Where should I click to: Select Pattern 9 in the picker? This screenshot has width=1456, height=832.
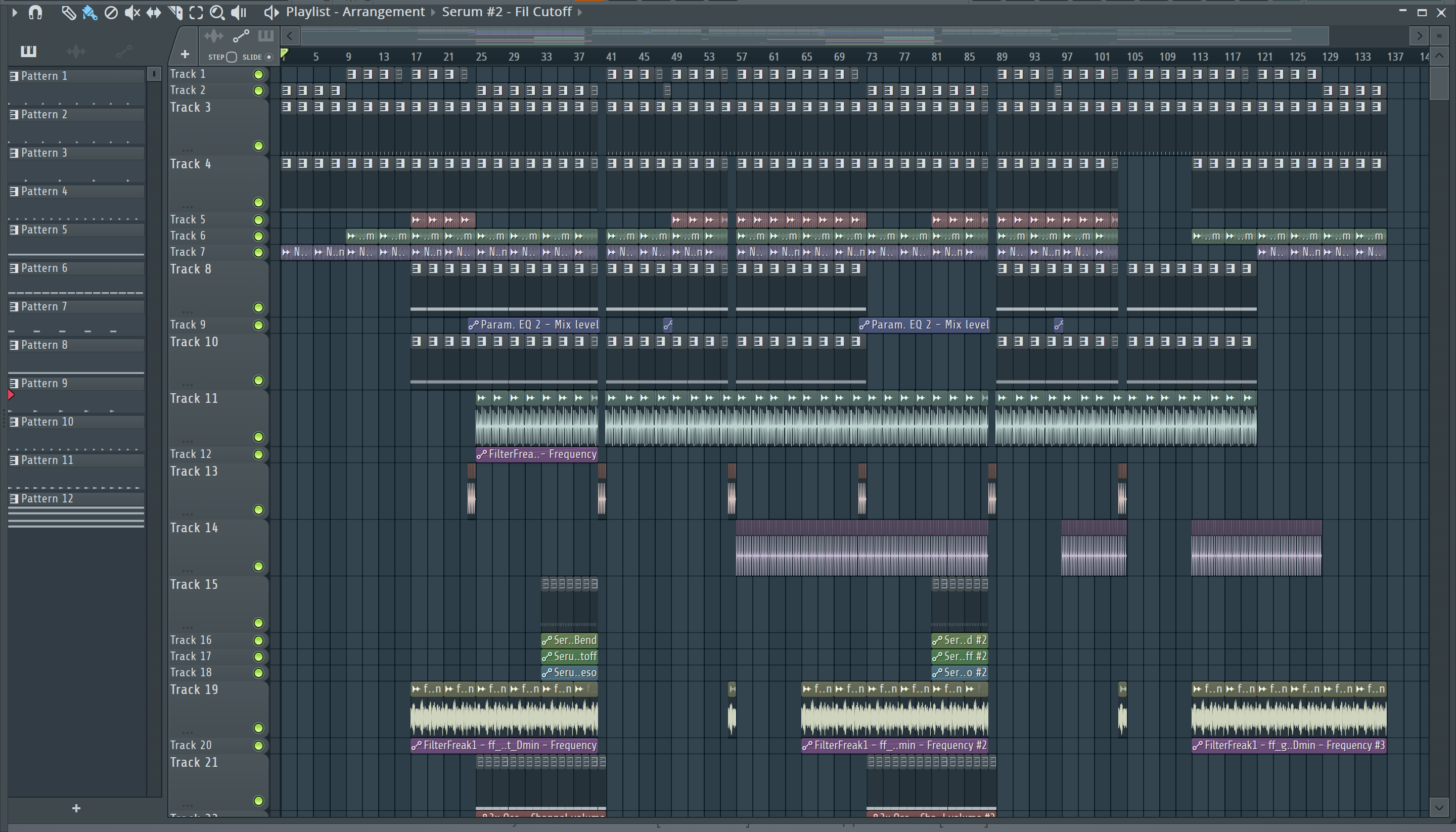76,384
